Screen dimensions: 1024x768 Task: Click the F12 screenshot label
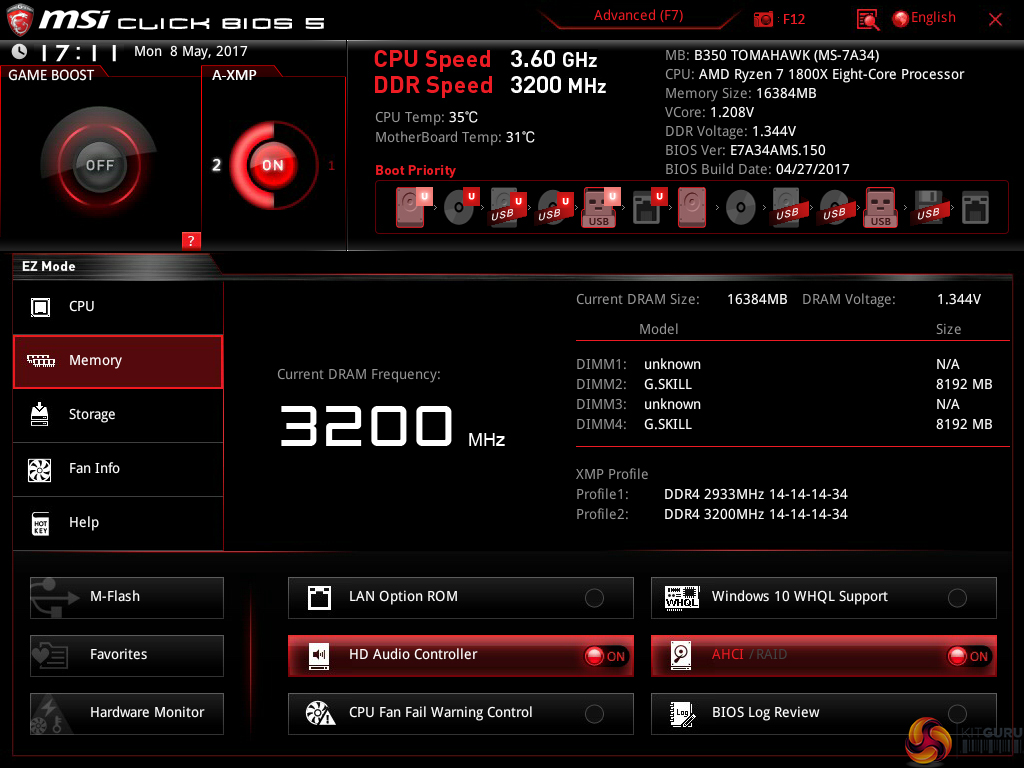[x=793, y=19]
